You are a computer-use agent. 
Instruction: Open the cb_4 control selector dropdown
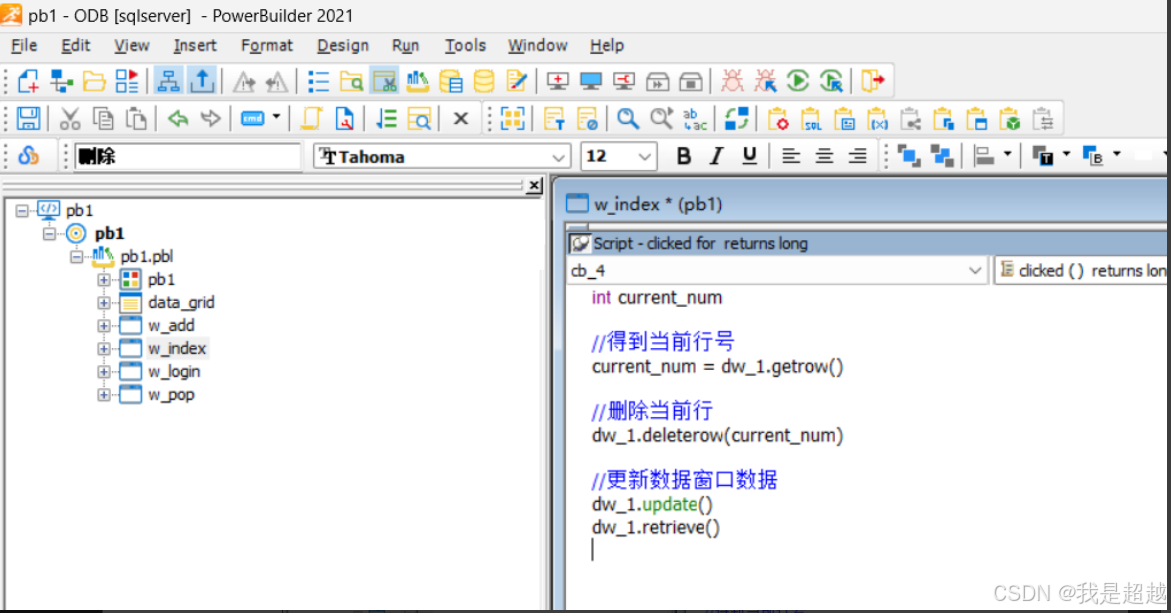pos(976,271)
